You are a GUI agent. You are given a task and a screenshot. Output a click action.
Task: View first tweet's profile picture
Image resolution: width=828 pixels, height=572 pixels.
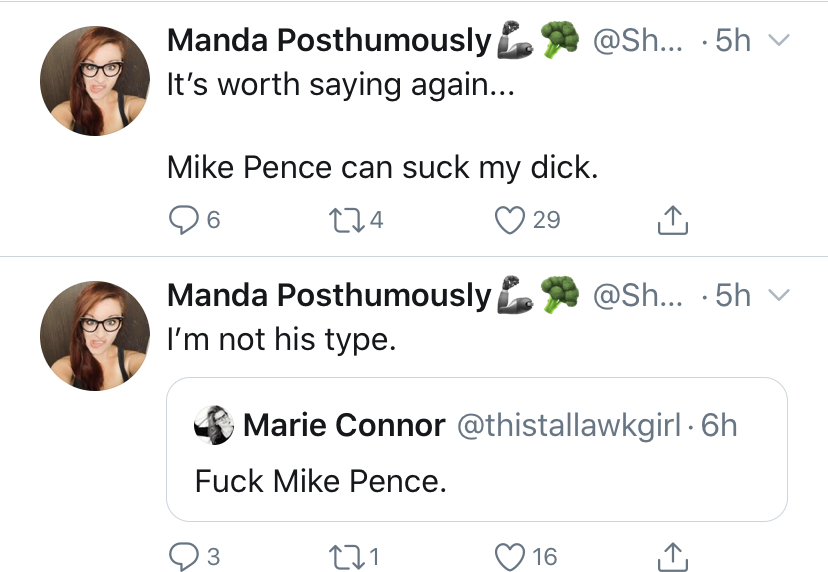(95, 81)
